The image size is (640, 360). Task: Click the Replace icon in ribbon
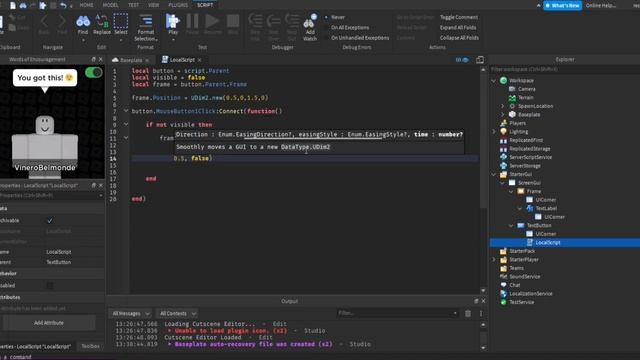[102, 21]
